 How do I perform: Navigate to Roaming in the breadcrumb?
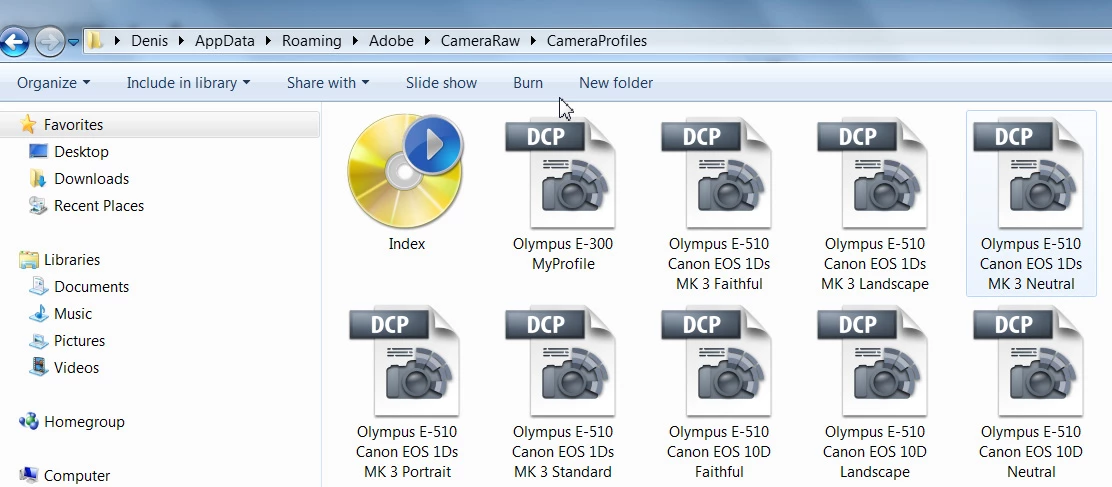coord(311,41)
